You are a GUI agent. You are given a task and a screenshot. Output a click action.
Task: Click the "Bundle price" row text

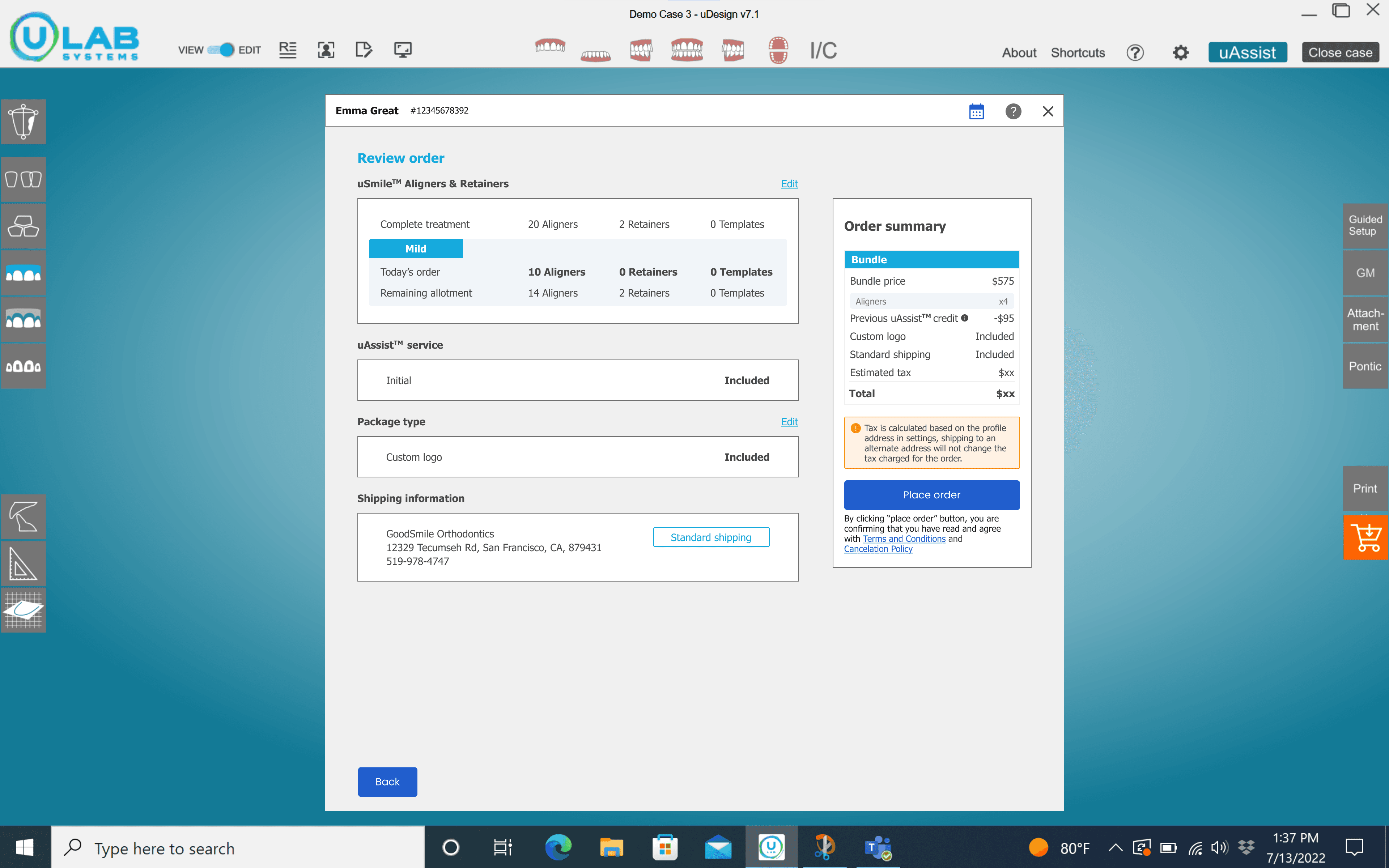[x=877, y=281]
